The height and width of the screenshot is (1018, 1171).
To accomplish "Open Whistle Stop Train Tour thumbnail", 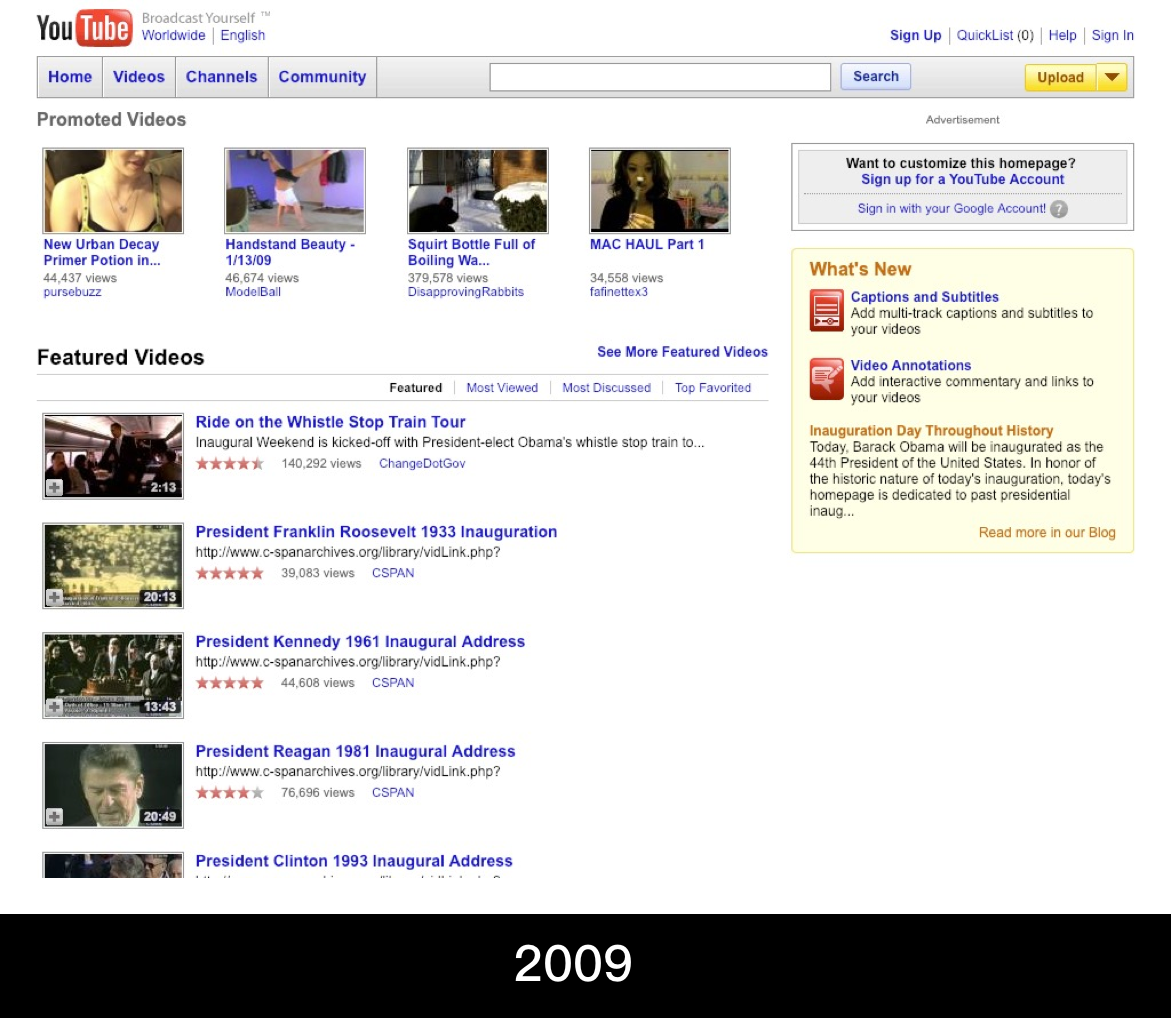I will click(x=113, y=456).
